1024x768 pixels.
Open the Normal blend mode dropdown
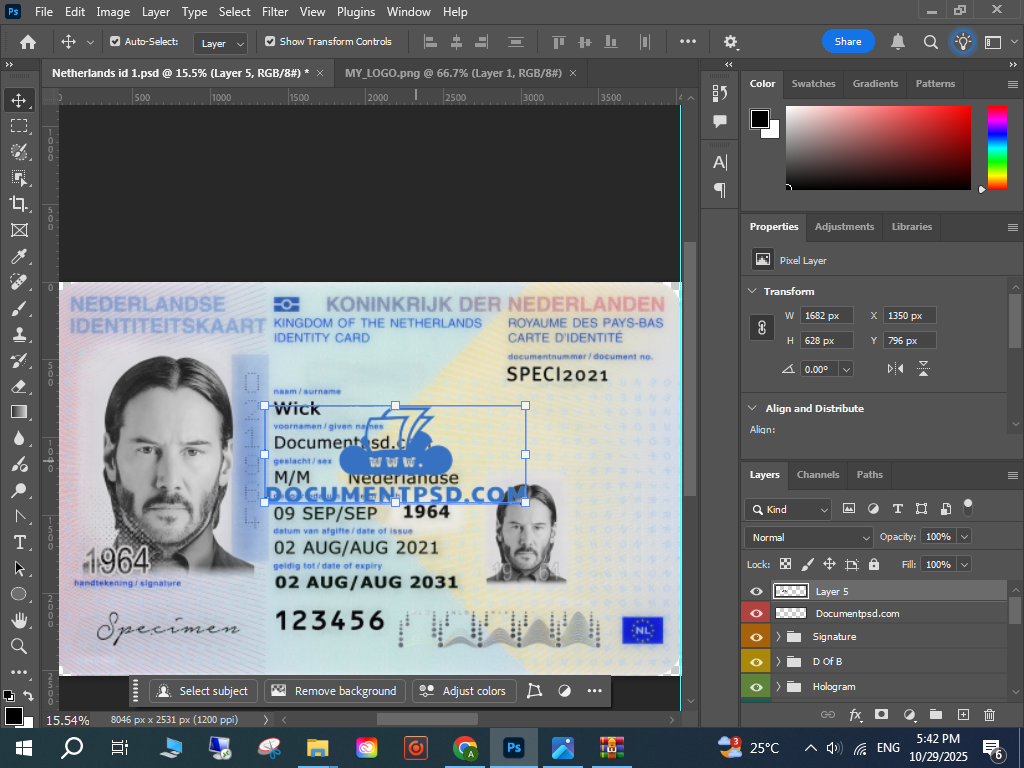pos(810,537)
